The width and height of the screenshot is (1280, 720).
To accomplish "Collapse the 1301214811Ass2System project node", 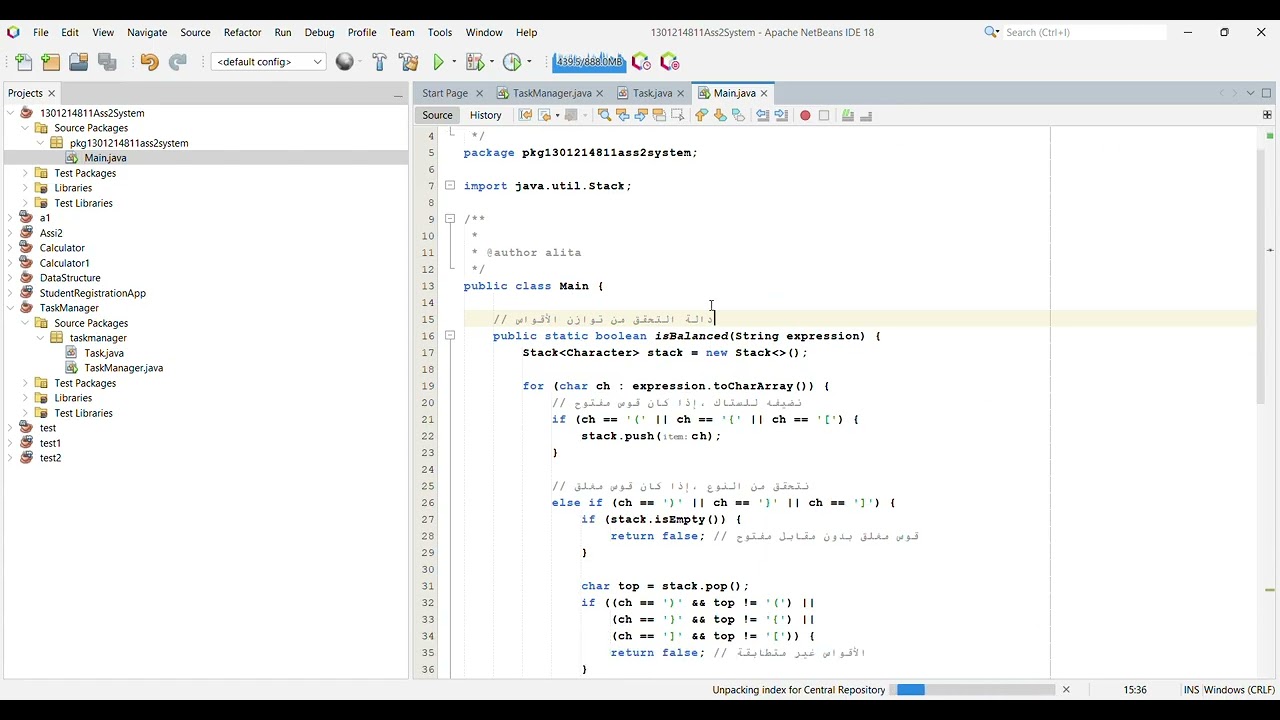I will (11, 113).
